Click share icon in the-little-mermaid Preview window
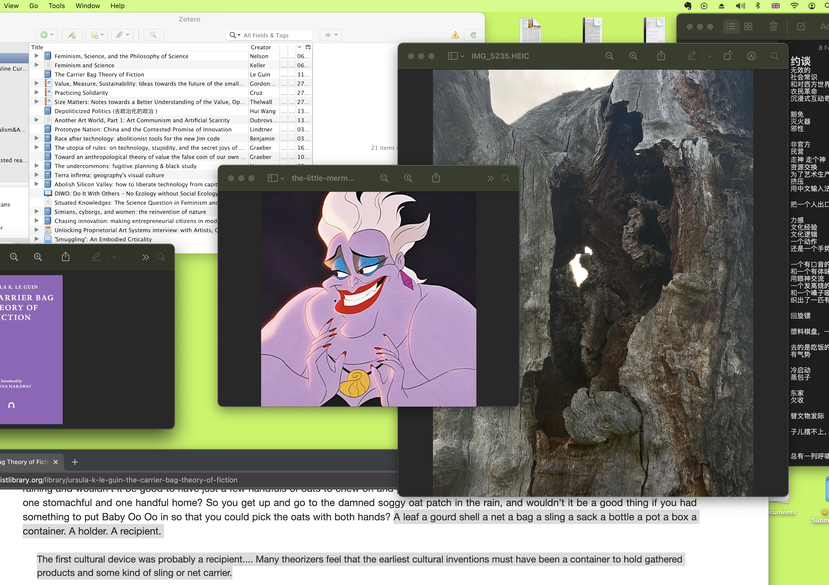The height and width of the screenshot is (585, 829). pos(436,178)
